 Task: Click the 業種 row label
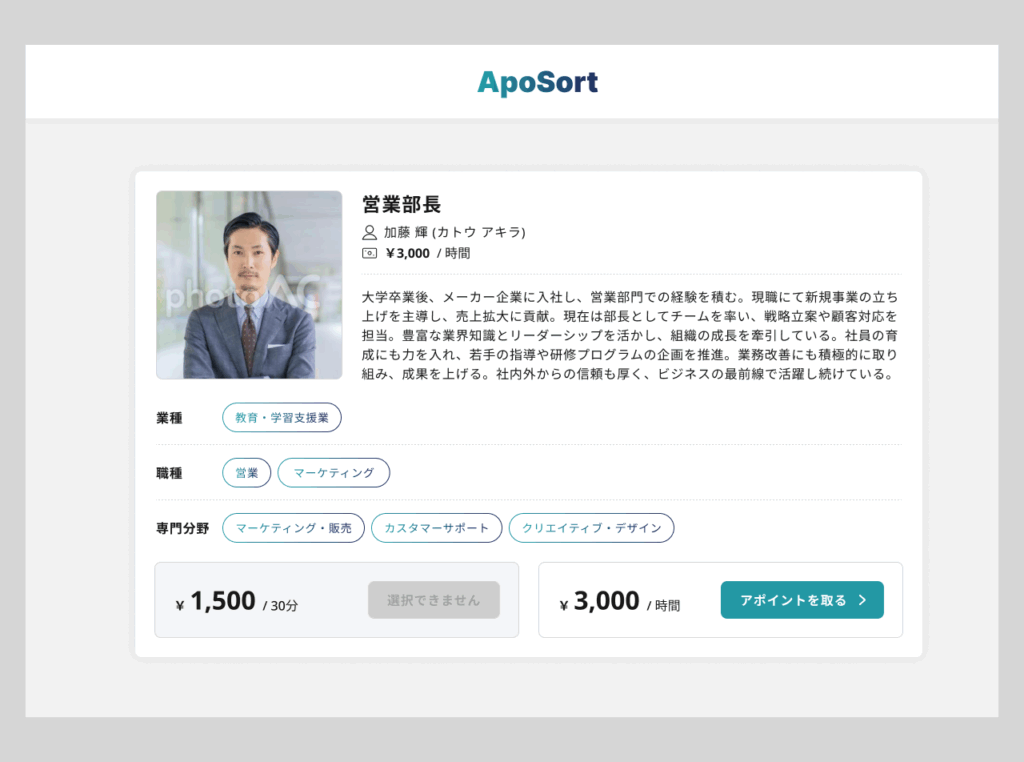[169, 418]
